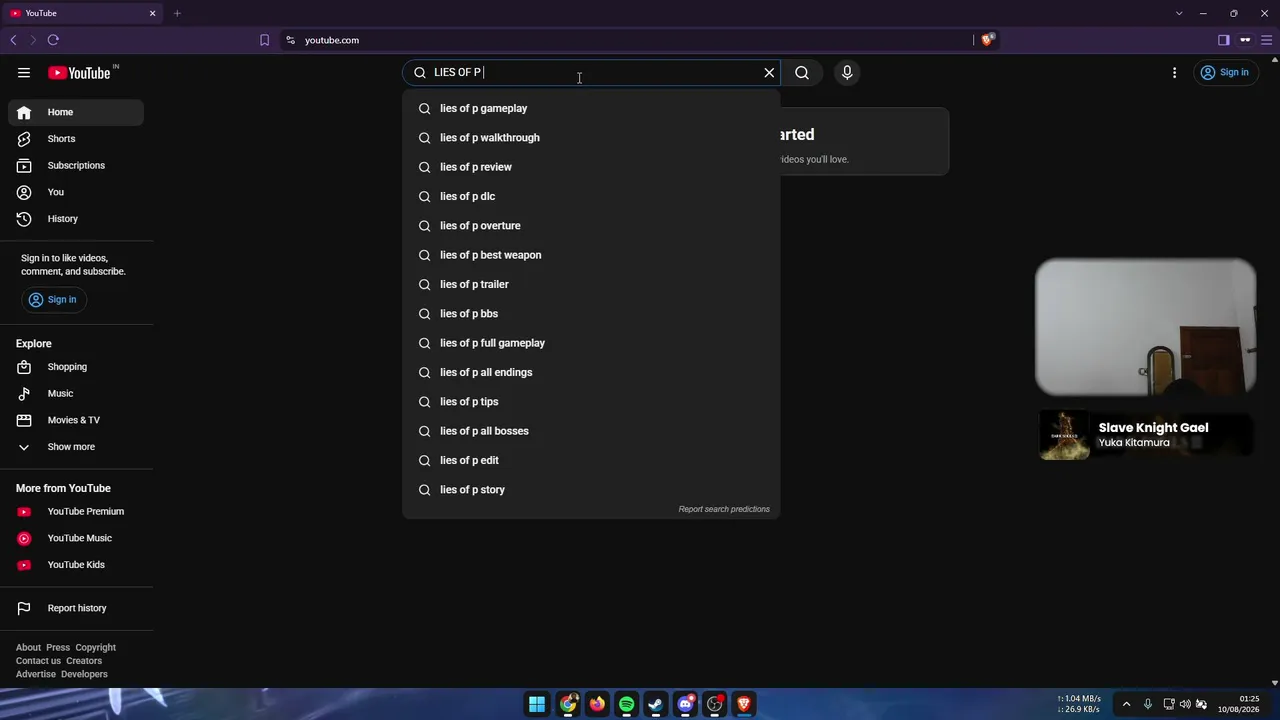Expand Show more in Explore
The image size is (1280, 720).
(x=76, y=447)
